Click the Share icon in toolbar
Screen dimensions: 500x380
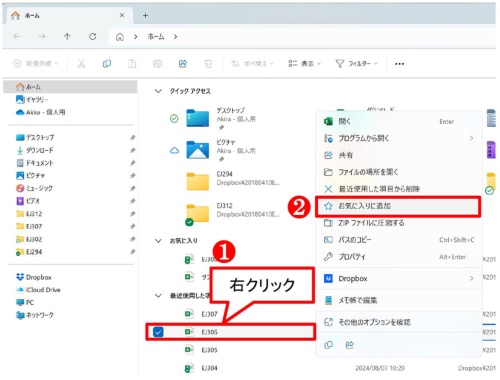183,63
